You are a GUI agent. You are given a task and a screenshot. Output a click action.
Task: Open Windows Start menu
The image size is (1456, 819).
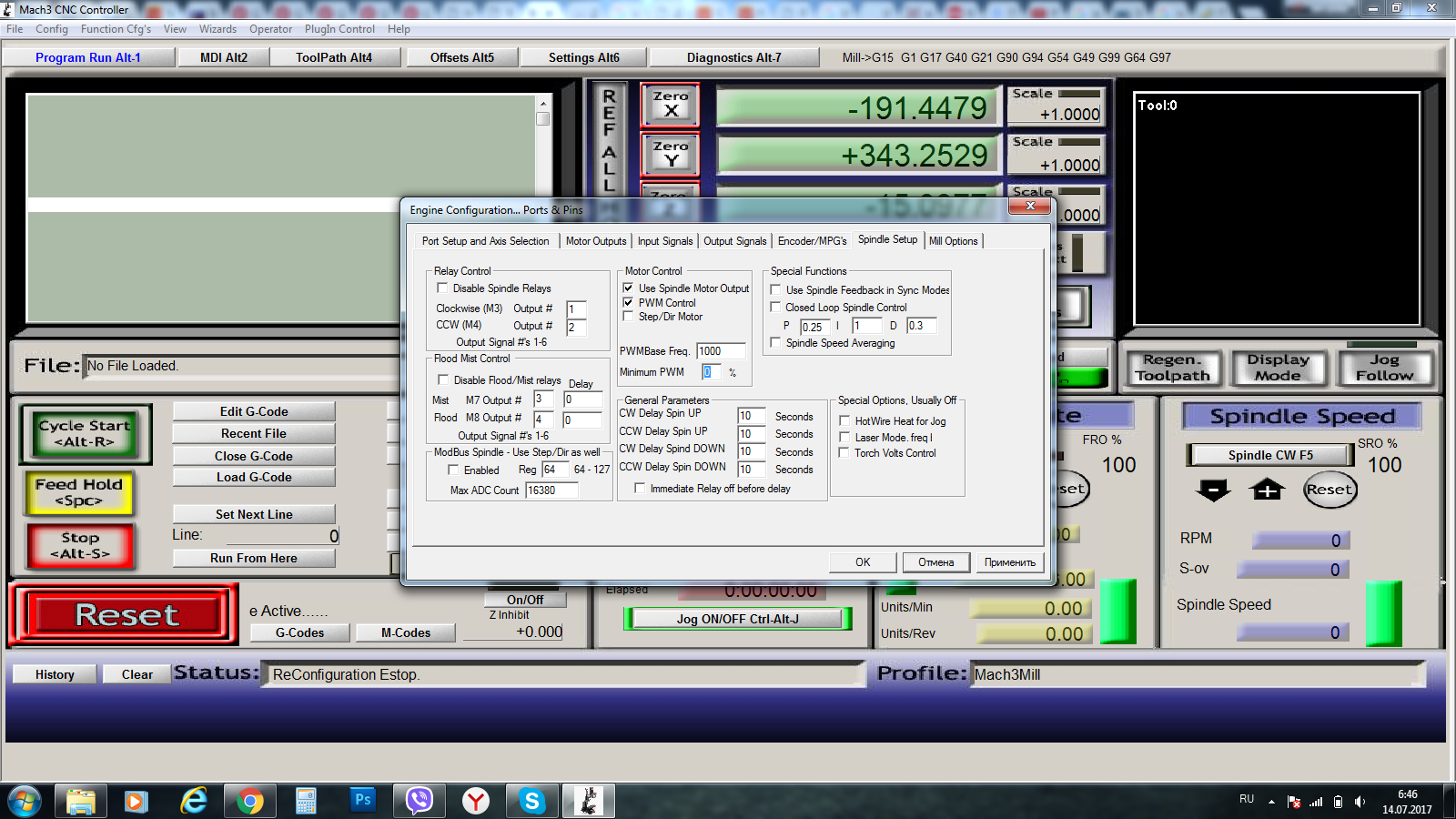[x=25, y=802]
